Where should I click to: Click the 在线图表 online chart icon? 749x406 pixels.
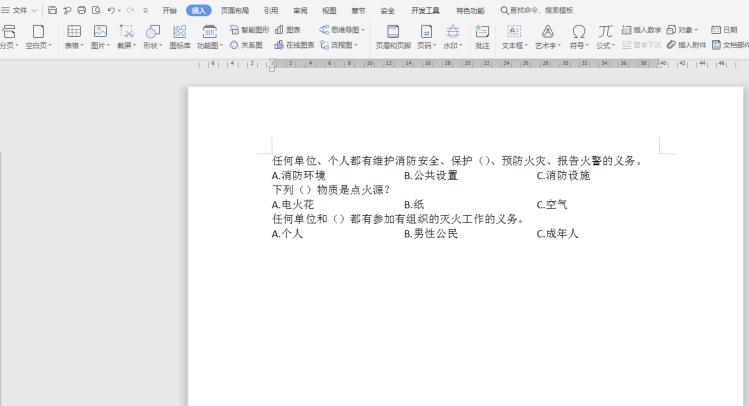point(294,45)
